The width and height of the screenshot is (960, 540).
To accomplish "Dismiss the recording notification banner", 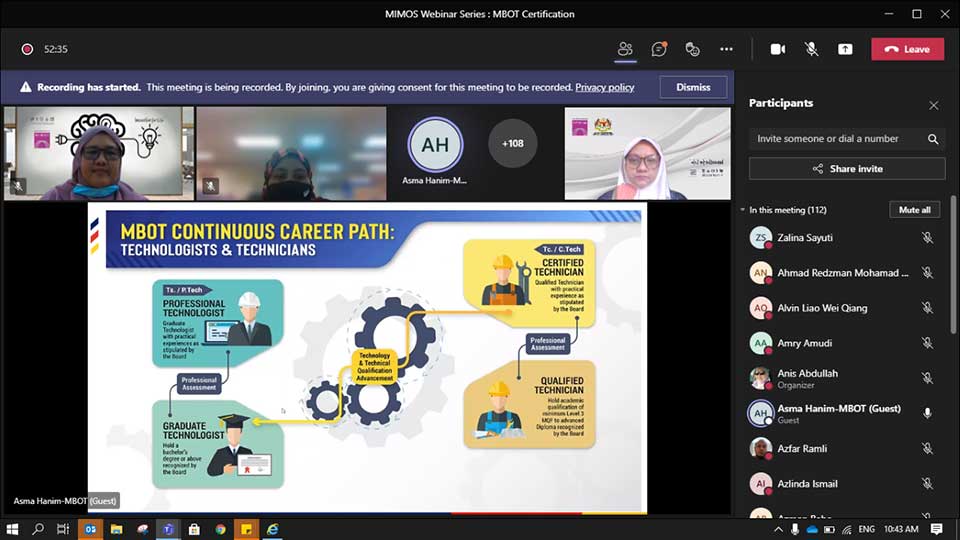I will [x=693, y=88].
